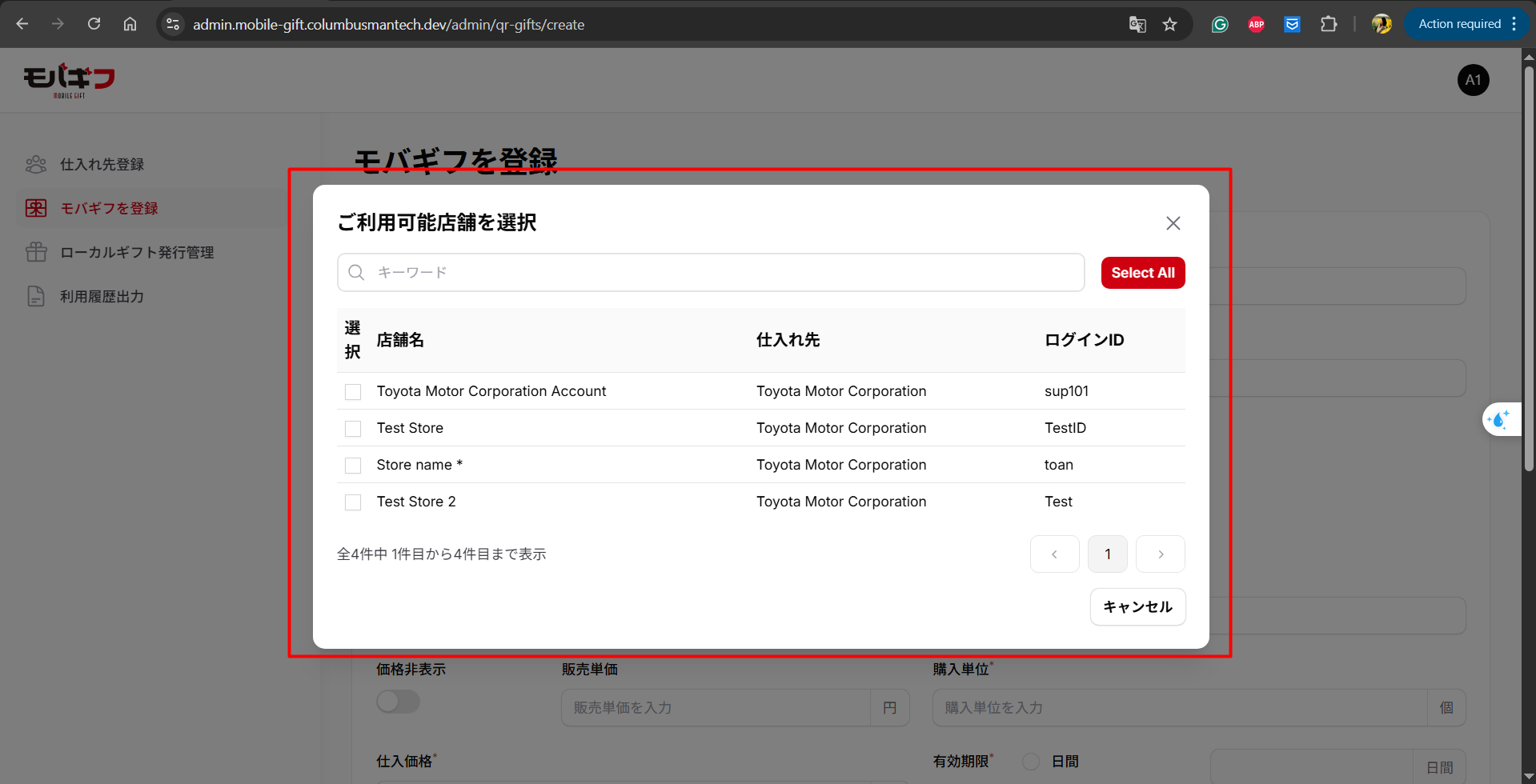Go to previous page with left chevron
Screen dimensions: 1536x784
(x=1054, y=554)
